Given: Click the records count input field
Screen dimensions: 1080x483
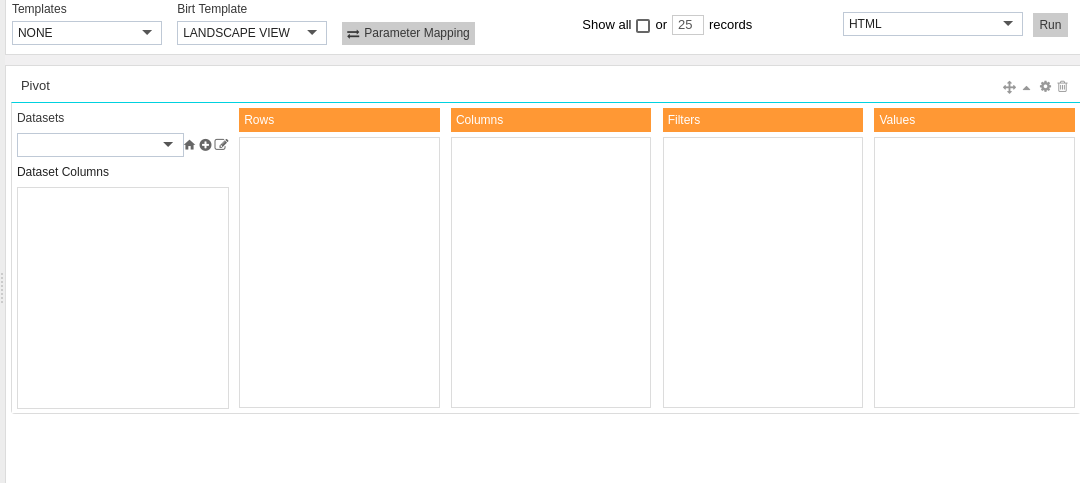Looking at the screenshot, I should [x=688, y=25].
